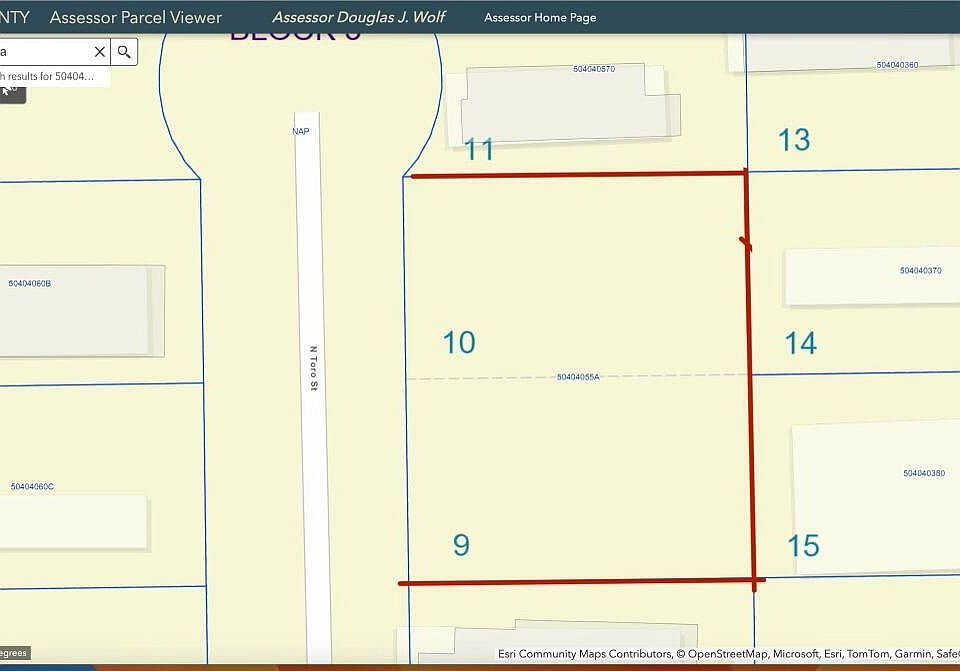This screenshot has width=960, height=671.
Task: Click lot number 9 on map
Action: (x=462, y=545)
